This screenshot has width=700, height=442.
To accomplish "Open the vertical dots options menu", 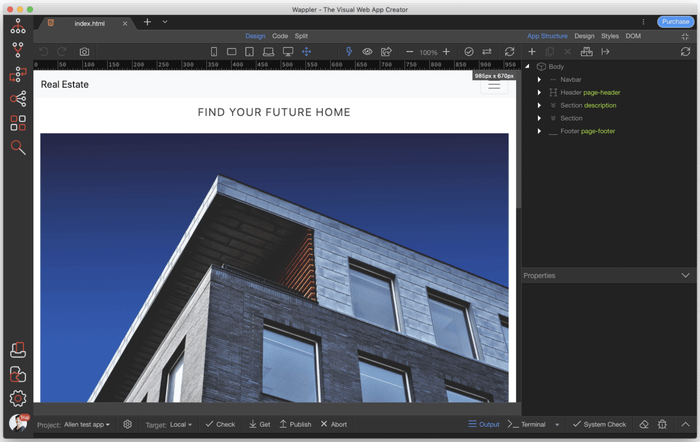I will 643,22.
